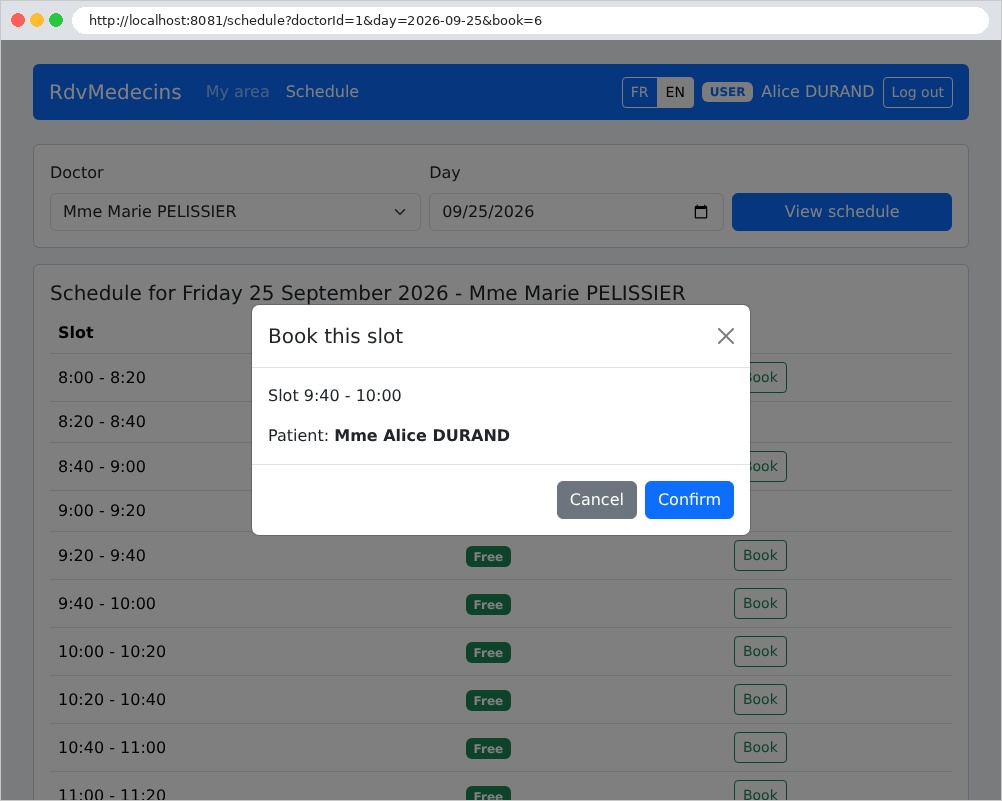Book the 10:20 - 10:40 slot
Image resolution: width=1002 pixels, height=801 pixels.
coord(760,699)
